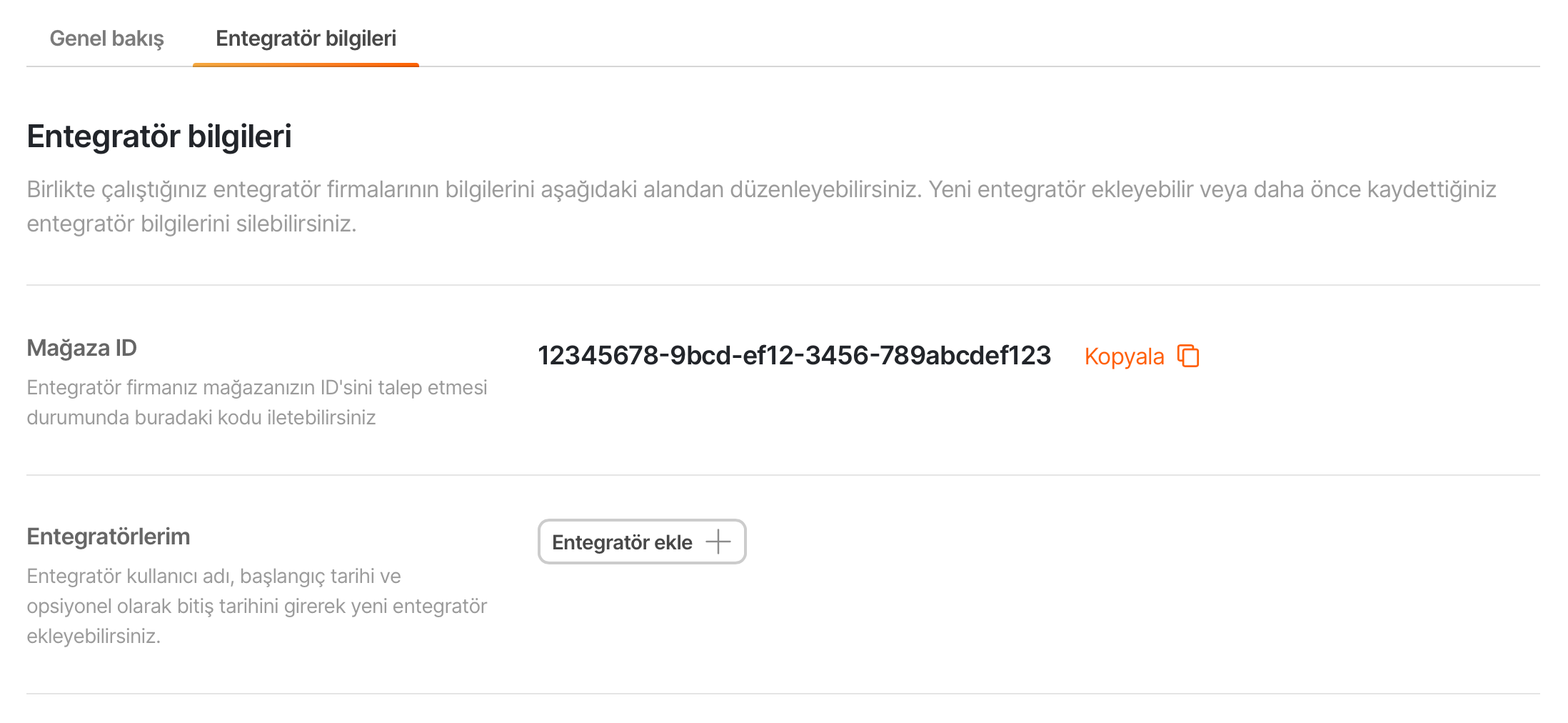1568x723 pixels.
Task: Click the Mağaza ID code value
Action: click(x=794, y=356)
